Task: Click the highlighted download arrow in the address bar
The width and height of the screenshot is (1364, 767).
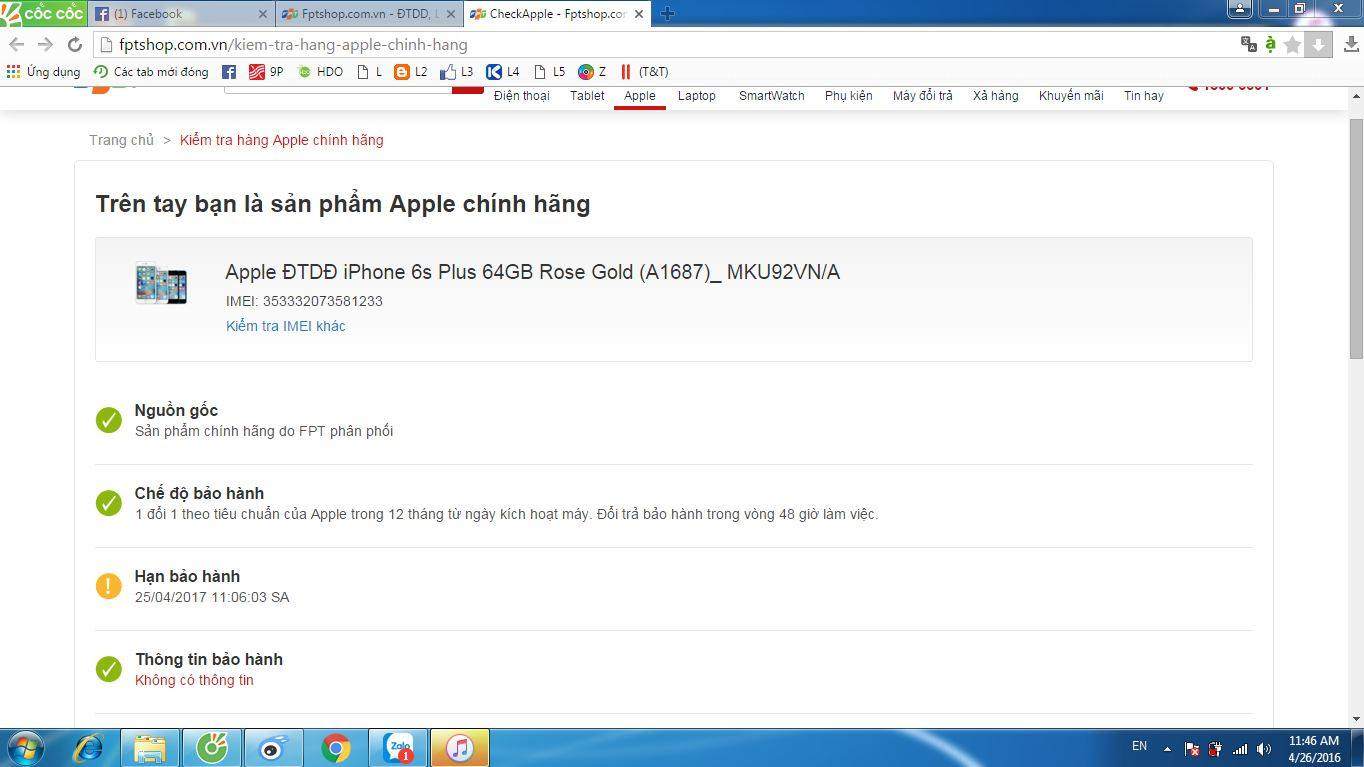Action: click(x=1318, y=44)
